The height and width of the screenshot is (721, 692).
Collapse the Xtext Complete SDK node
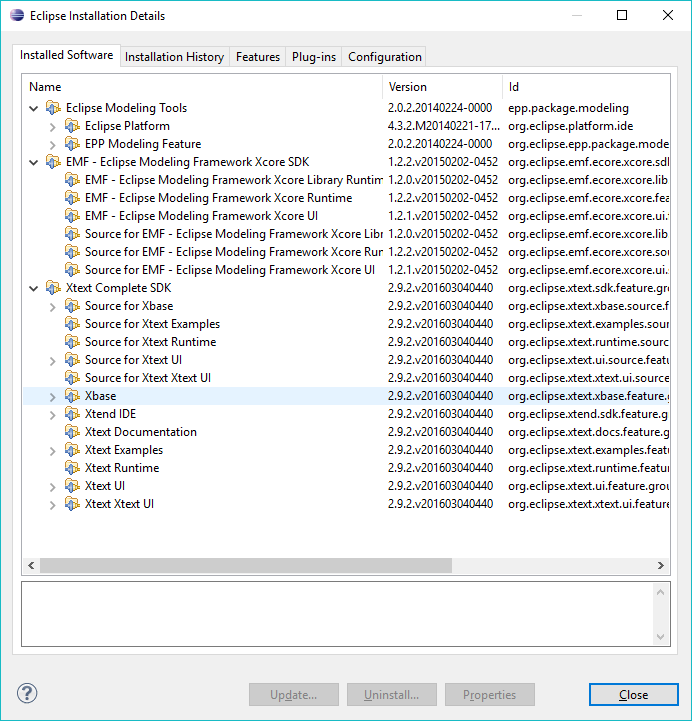(x=34, y=288)
